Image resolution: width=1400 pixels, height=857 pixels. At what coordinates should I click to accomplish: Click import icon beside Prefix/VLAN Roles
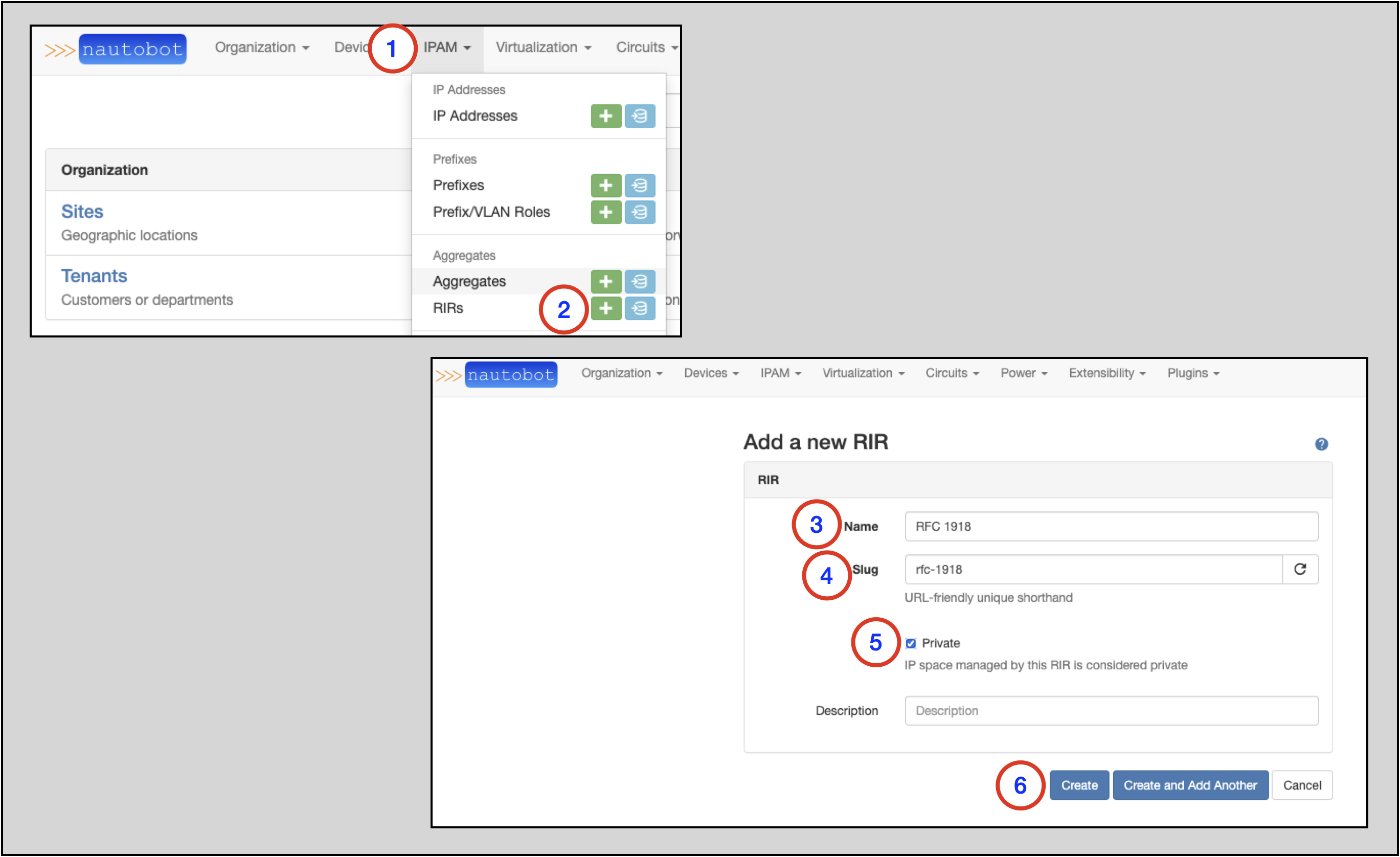pos(640,212)
